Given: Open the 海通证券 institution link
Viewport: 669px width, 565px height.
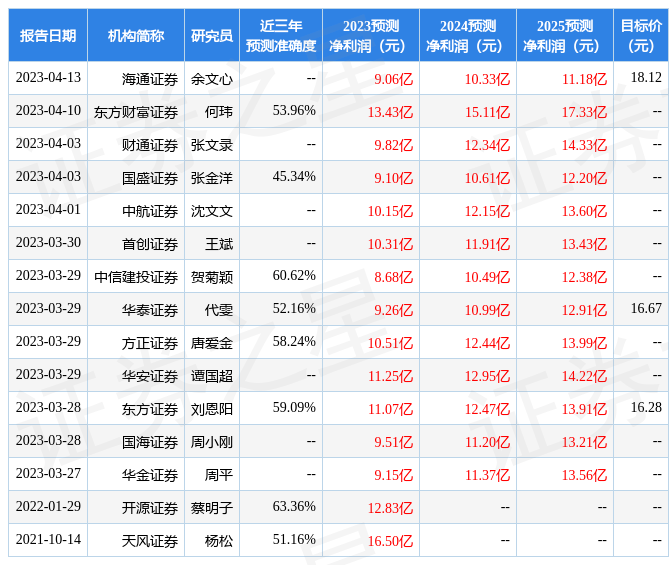Looking at the screenshot, I should click(150, 78).
